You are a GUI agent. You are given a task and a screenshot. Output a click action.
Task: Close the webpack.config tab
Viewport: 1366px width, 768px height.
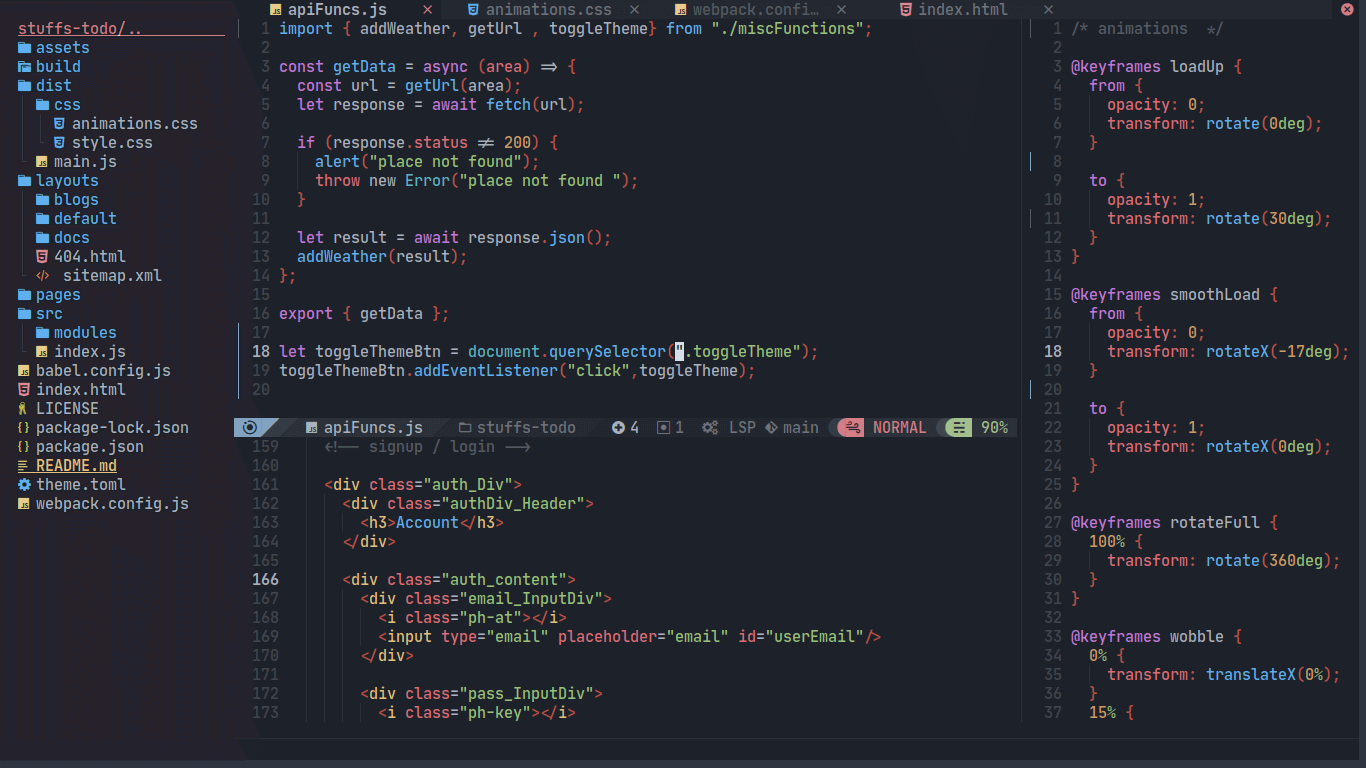pos(841,10)
